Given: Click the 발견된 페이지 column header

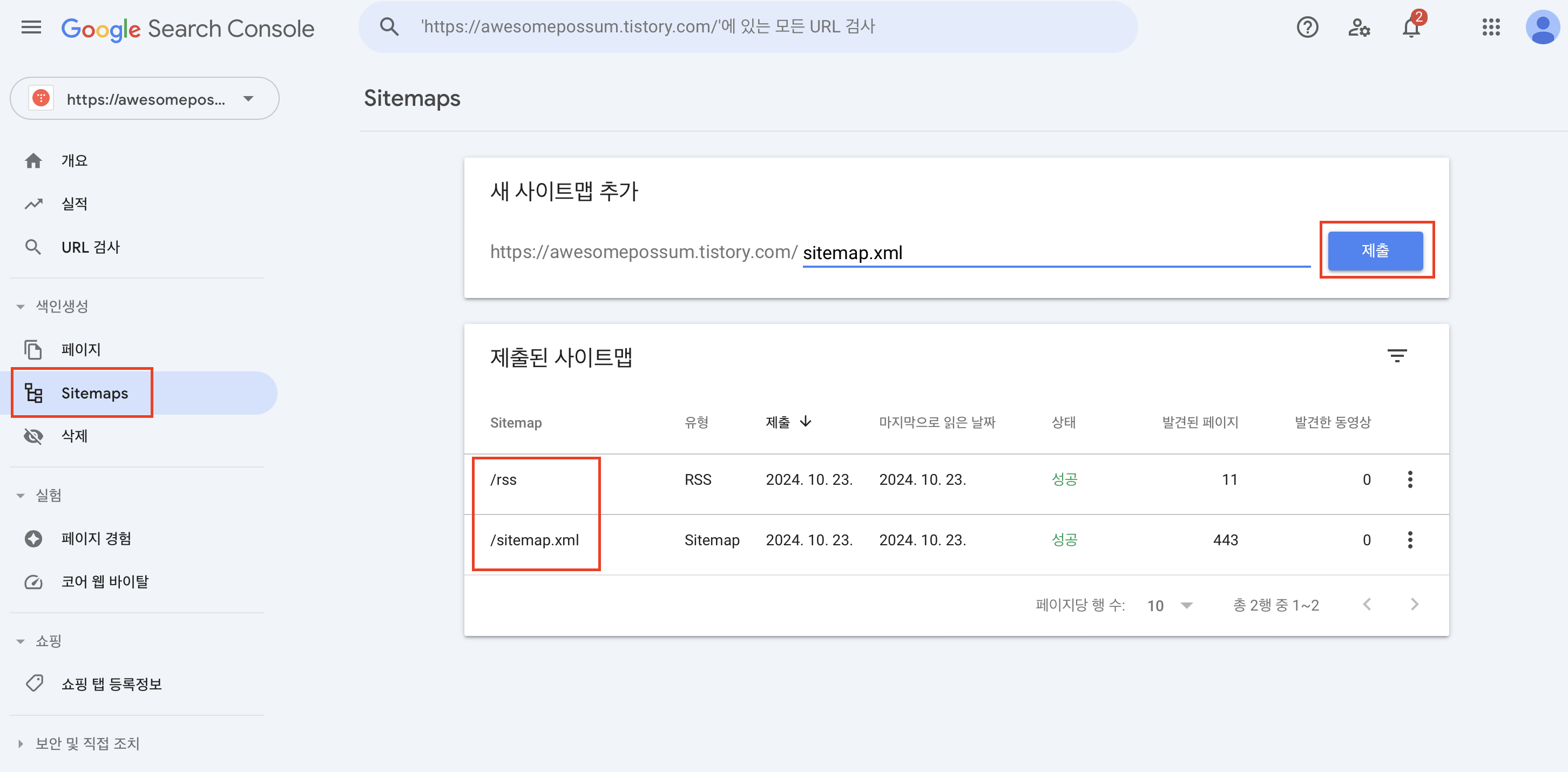Looking at the screenshot, I should (x=1200, y=422).
